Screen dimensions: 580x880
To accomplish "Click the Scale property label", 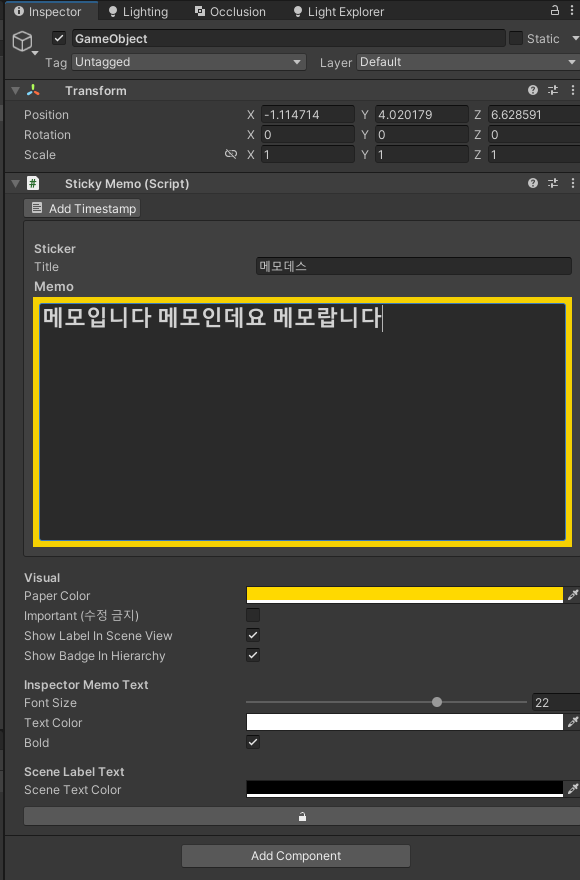I will tap(40, 154).
